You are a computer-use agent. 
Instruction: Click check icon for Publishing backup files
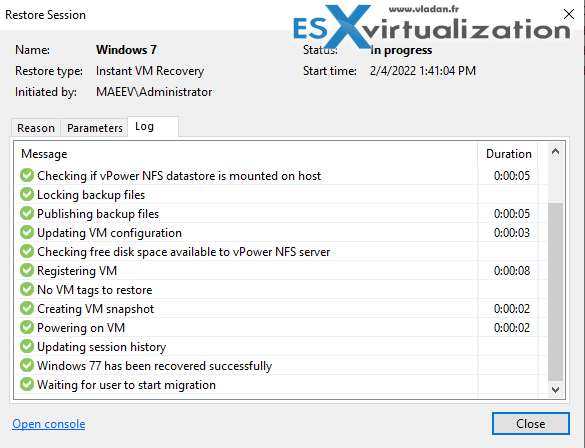[27, 213]
